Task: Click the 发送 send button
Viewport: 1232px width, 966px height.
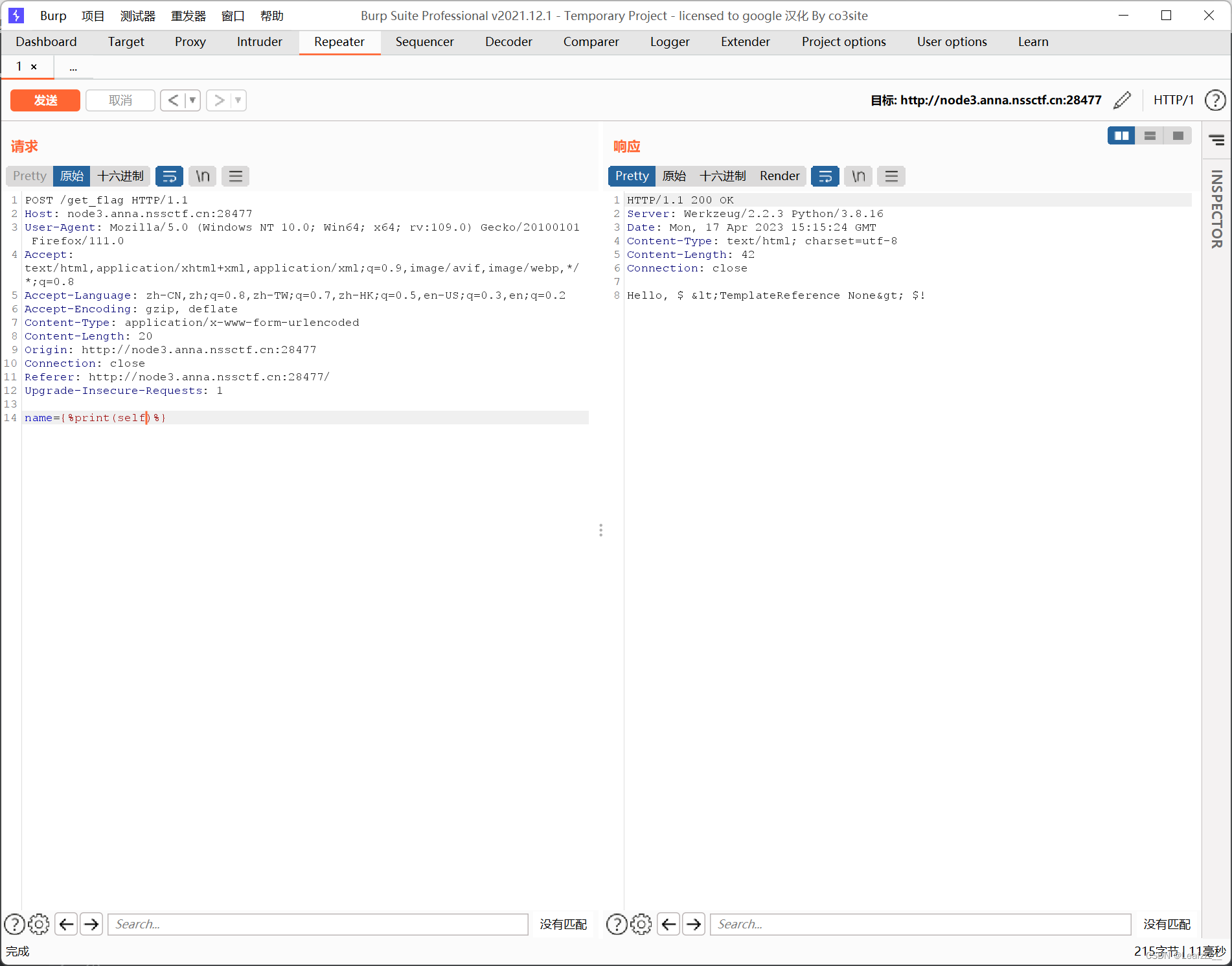Action: click(x=45, y=100)
